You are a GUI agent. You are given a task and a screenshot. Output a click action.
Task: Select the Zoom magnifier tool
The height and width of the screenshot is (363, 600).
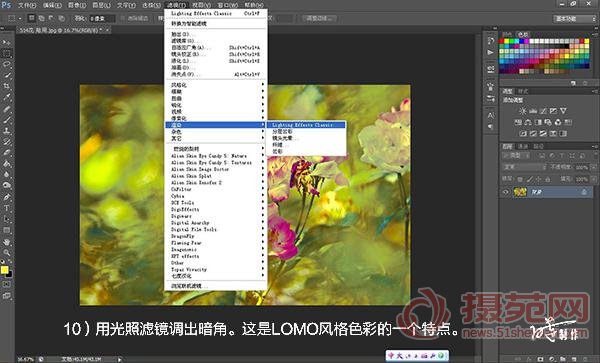tap(7, 252)
